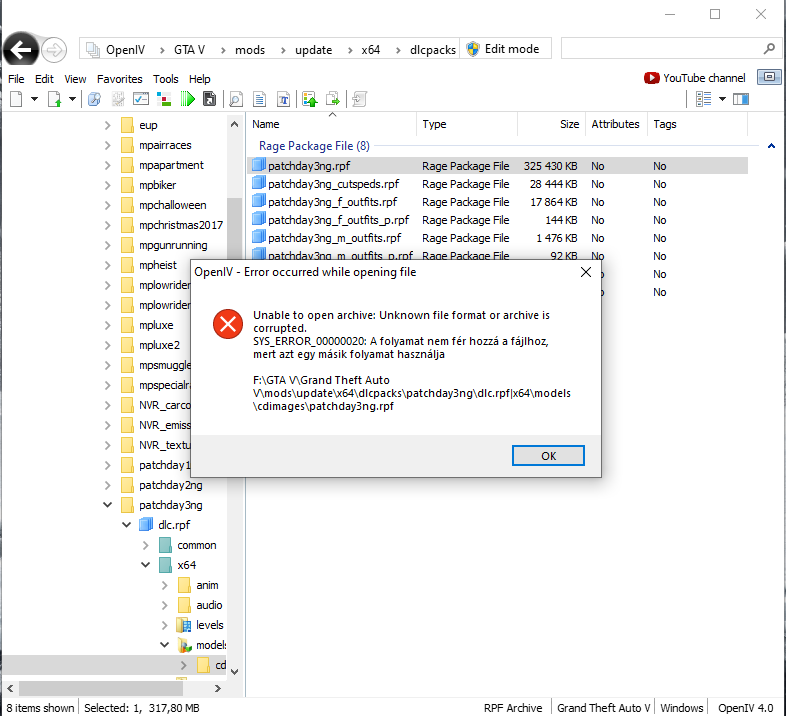786x716 pixels.
Task: Select mpgunrunning folder in tree
Action: [173, 245]
